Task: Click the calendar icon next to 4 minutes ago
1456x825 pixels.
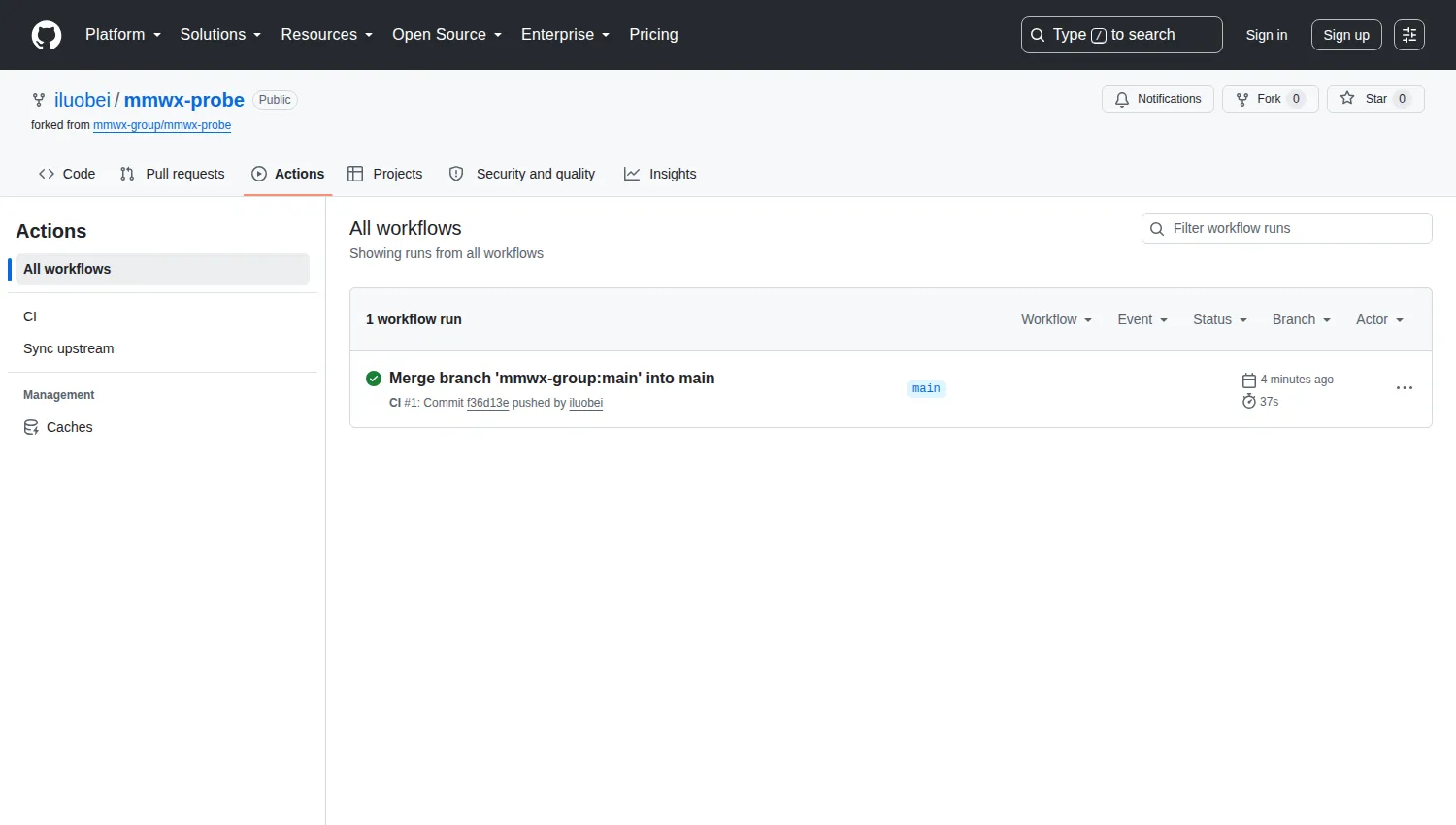Action: tap(1249, 379)
